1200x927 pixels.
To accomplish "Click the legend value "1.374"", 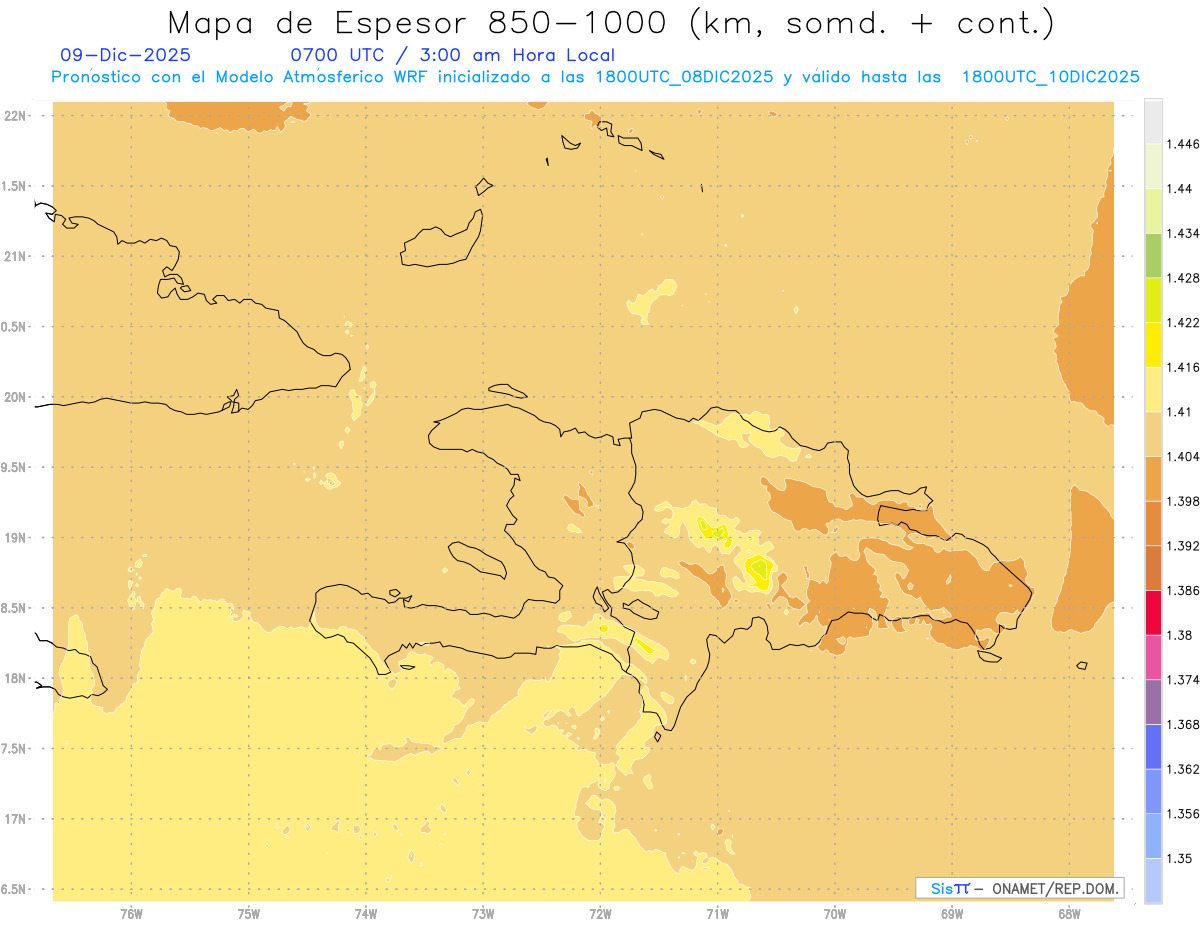I will pyautogui.click(x=1185, y=680).
